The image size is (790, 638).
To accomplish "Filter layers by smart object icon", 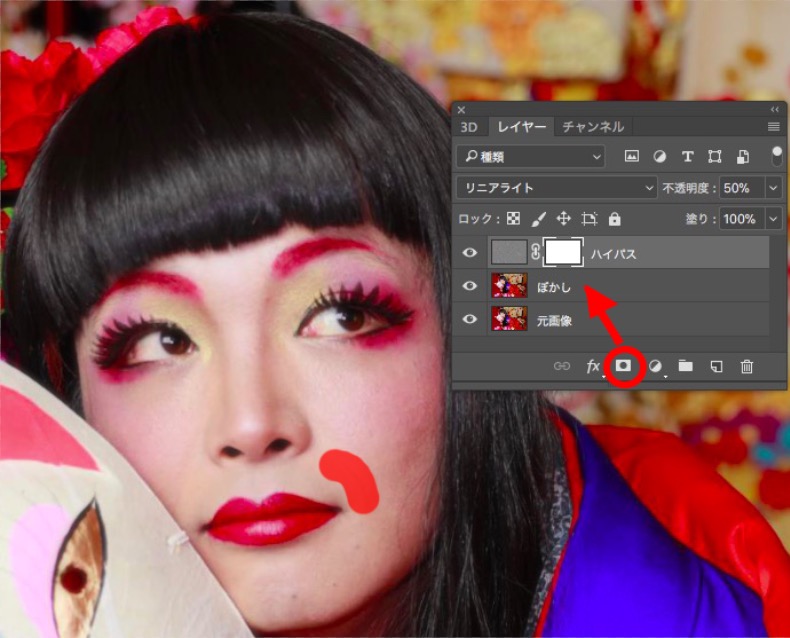I will 742,157.
